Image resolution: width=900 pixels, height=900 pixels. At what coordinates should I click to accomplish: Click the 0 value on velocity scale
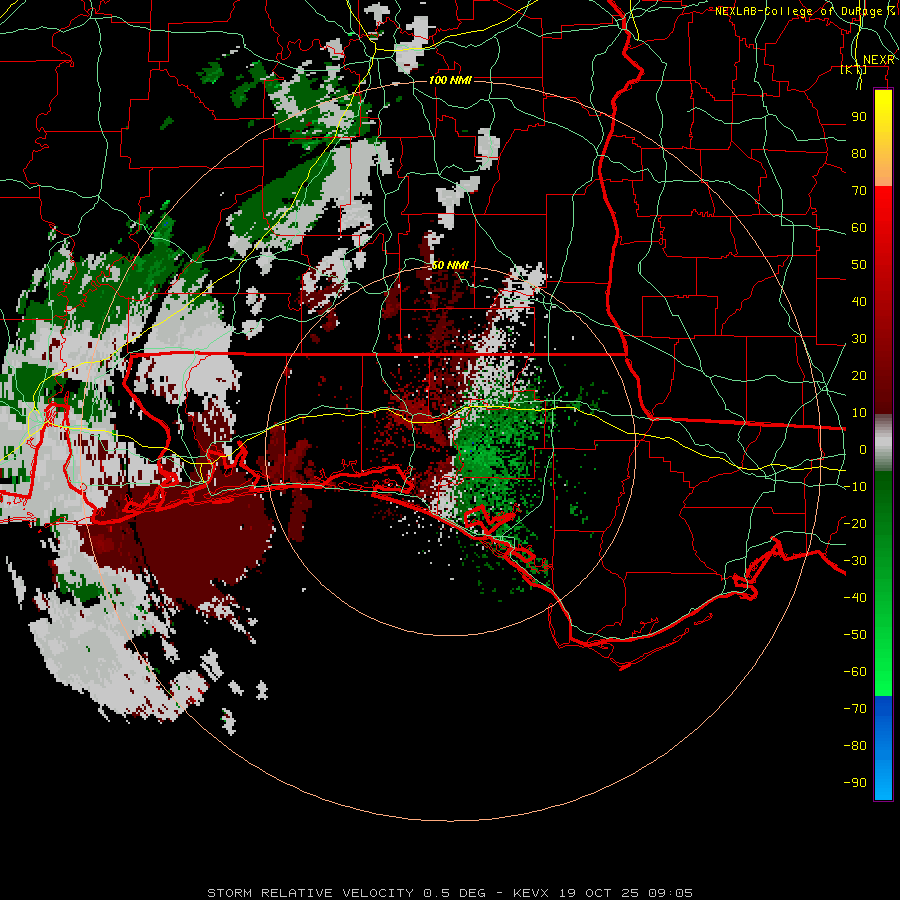coord(863,450)
